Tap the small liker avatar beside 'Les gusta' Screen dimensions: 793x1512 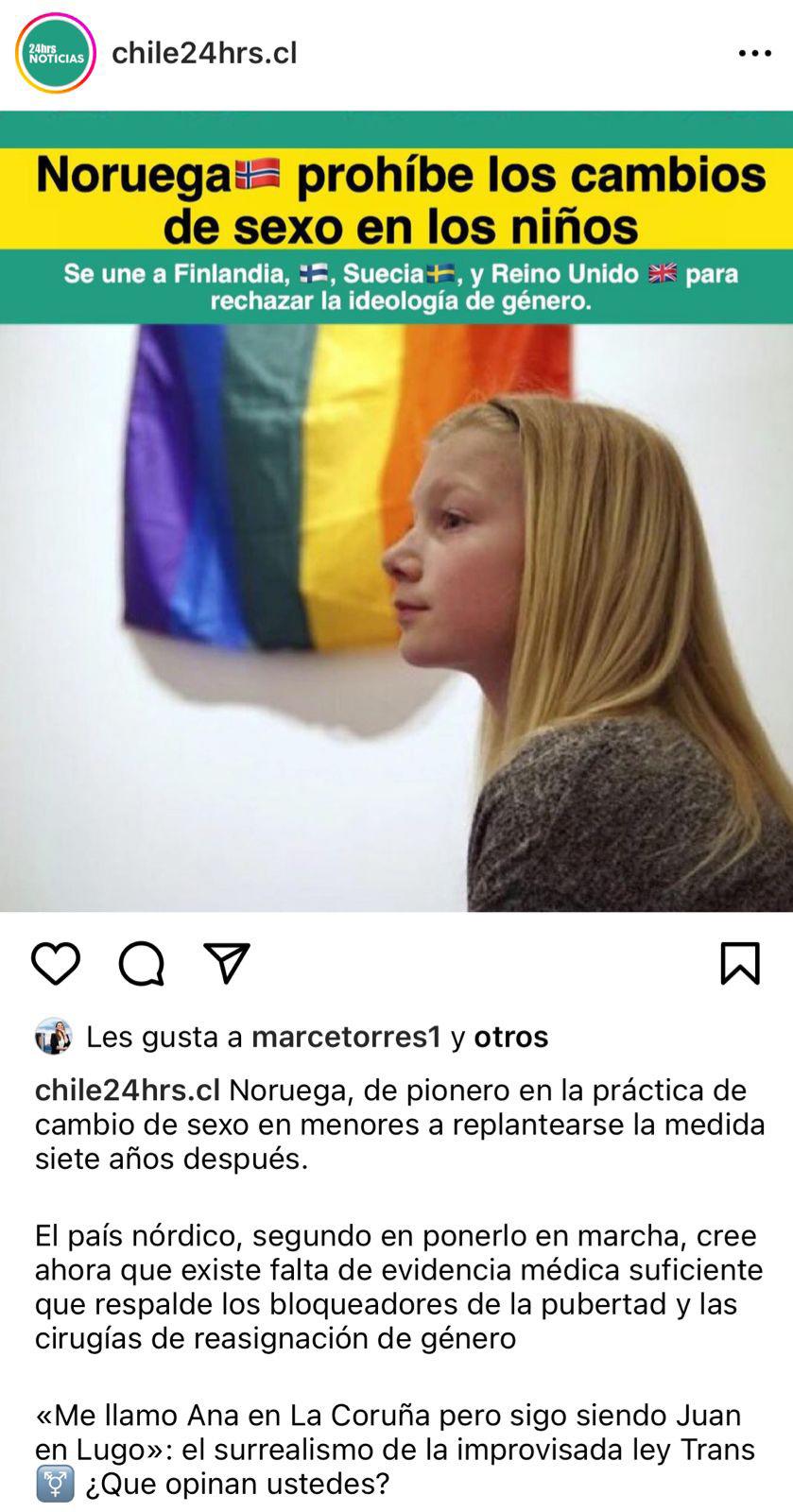(54, 1037)
